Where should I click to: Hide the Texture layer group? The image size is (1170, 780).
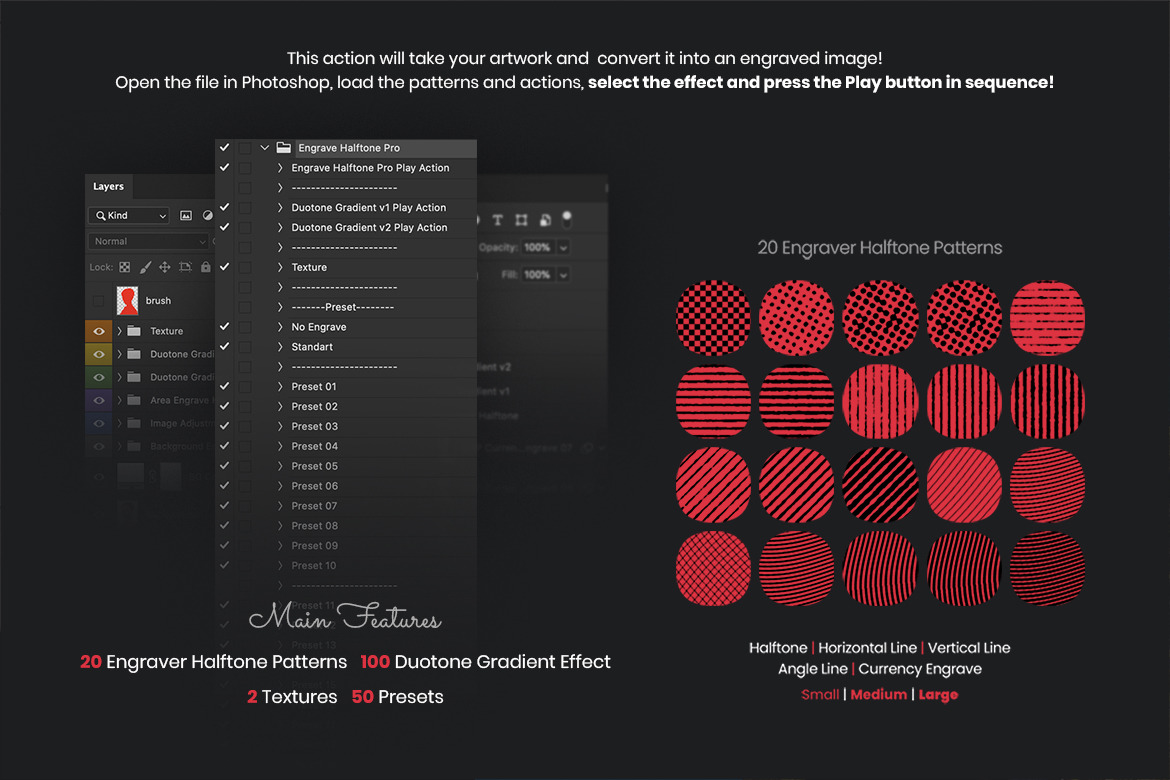98,331
